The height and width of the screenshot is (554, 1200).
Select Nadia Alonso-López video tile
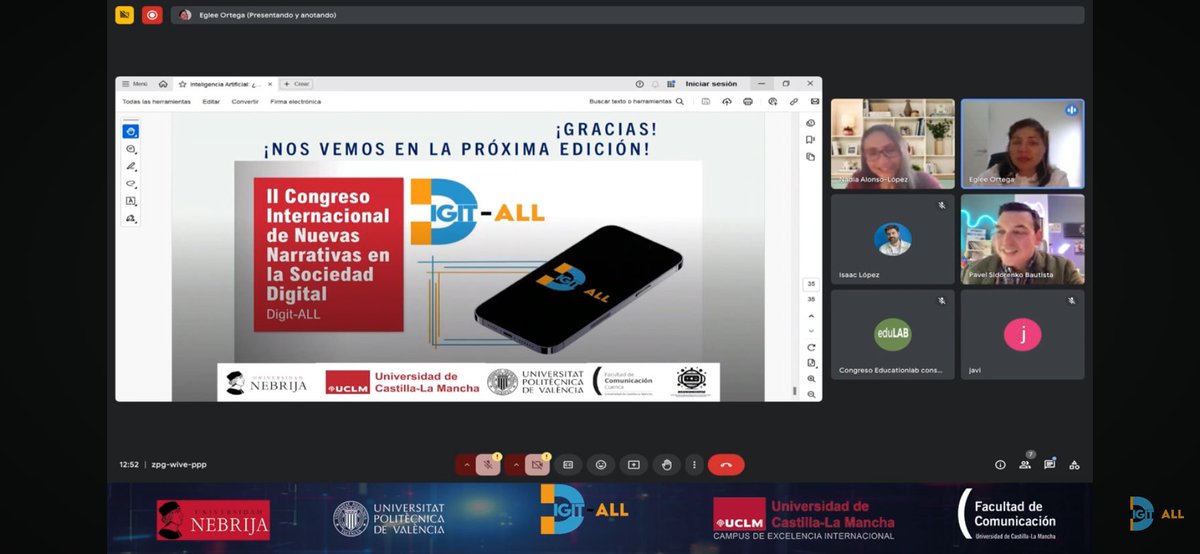(x=893, y=144)
